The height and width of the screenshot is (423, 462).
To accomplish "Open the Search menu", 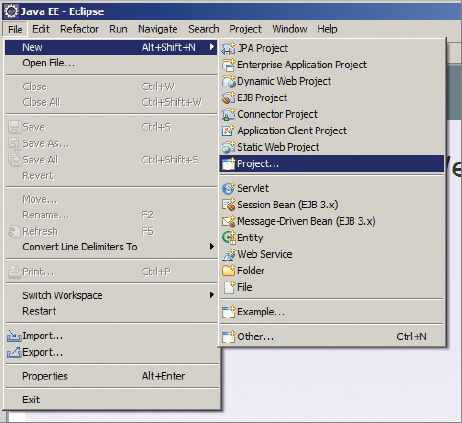I will [204, 29].
